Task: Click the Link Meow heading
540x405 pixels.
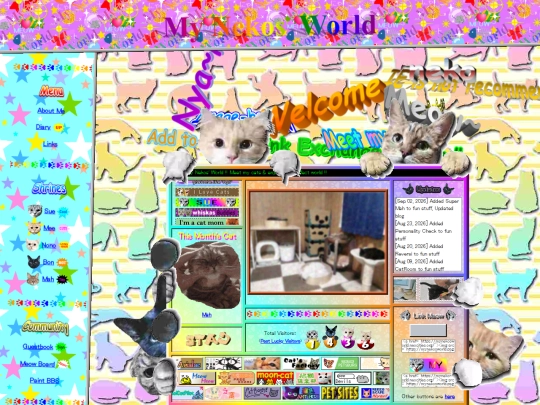Action: coord(428,315)
